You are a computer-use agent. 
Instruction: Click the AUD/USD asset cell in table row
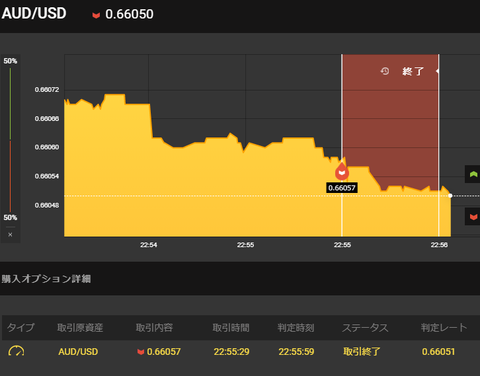point(78,352)
